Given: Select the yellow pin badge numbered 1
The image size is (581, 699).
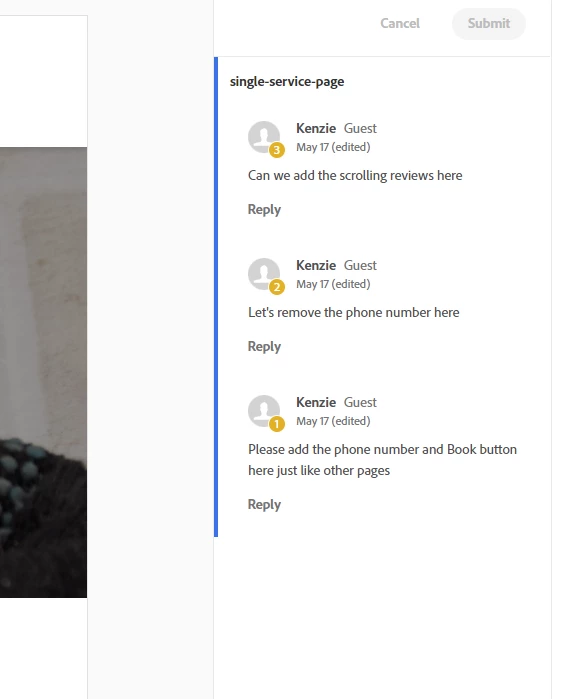Looking at the screenshot, I should 276,424.
